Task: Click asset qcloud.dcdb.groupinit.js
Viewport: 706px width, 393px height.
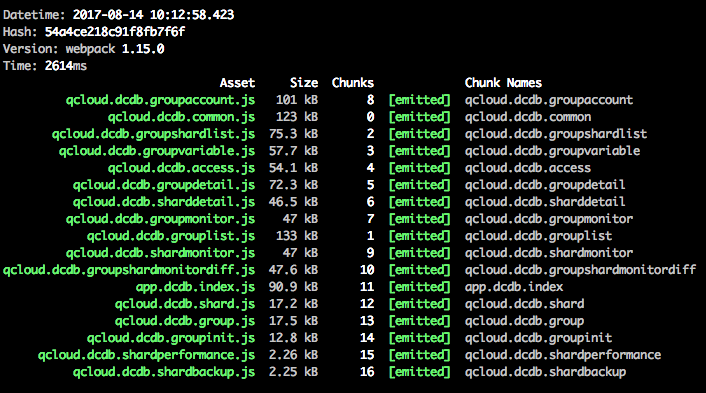Action: (x=171, y=338)
